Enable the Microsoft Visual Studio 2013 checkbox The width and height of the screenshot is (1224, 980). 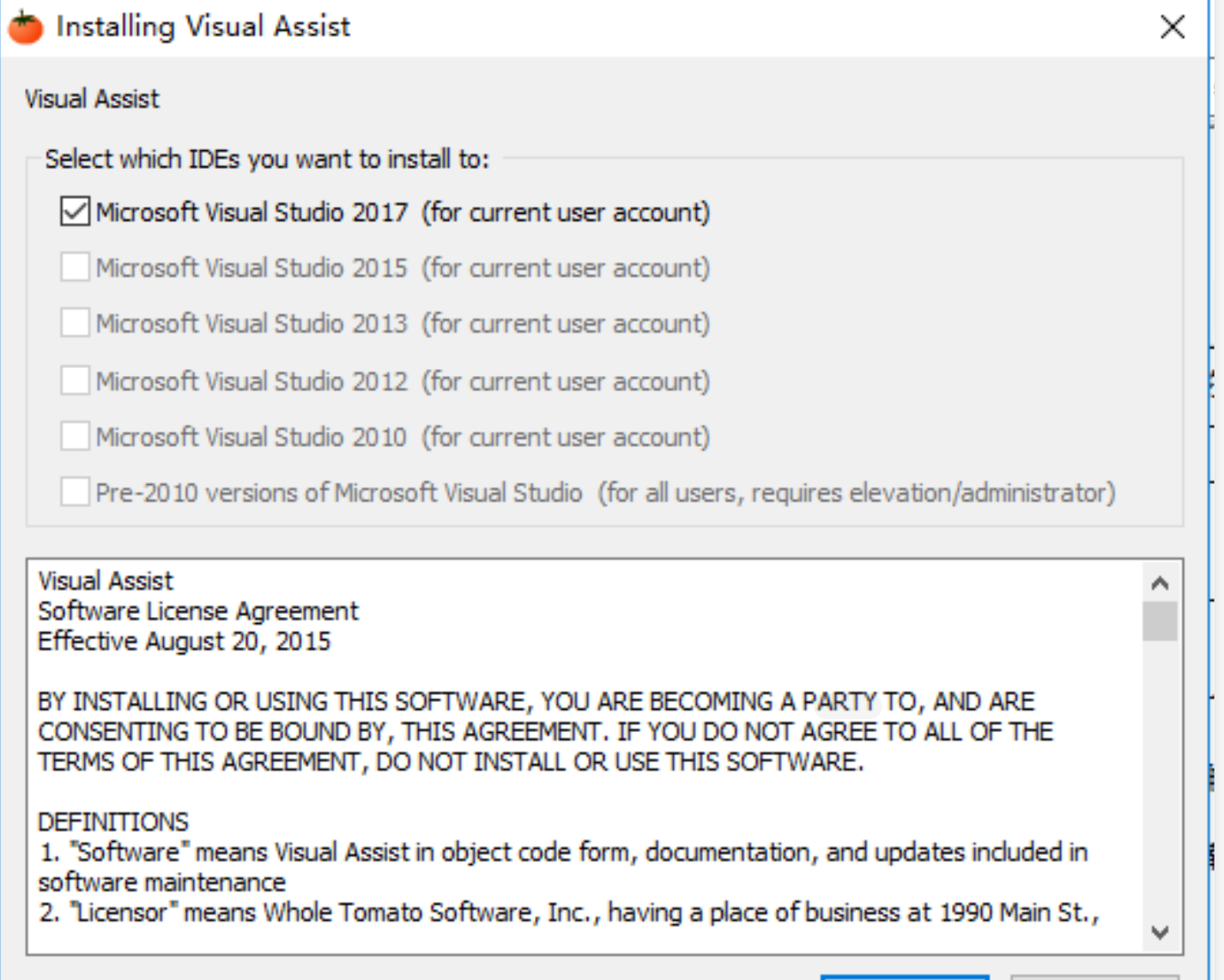click(76, 324)
